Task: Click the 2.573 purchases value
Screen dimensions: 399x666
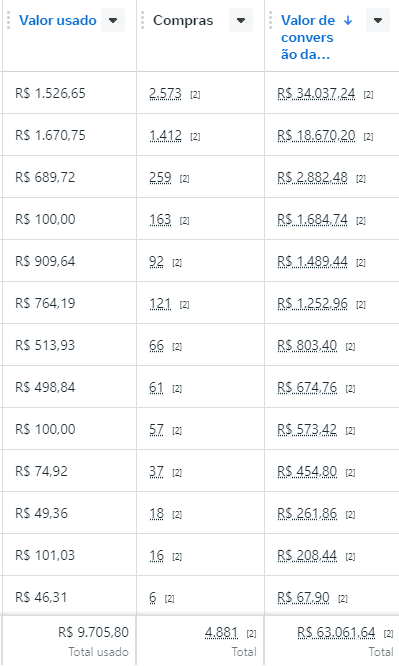Action: pyautogui.click(x=165, y=93)
